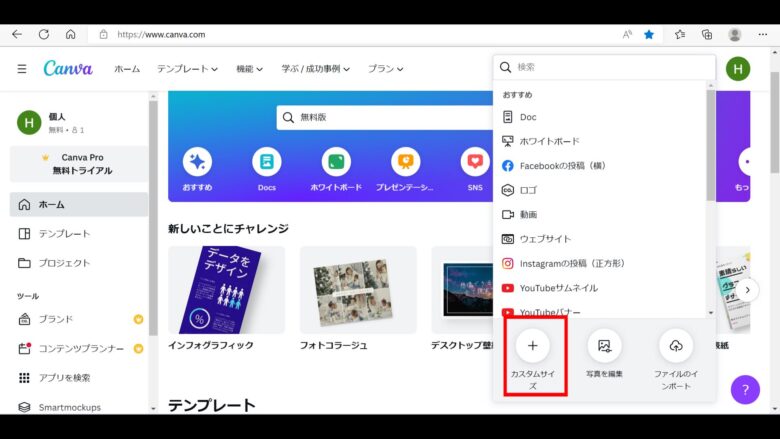Open browser collections icon
The image size is (780, 439).
click(x=707, y=34)
